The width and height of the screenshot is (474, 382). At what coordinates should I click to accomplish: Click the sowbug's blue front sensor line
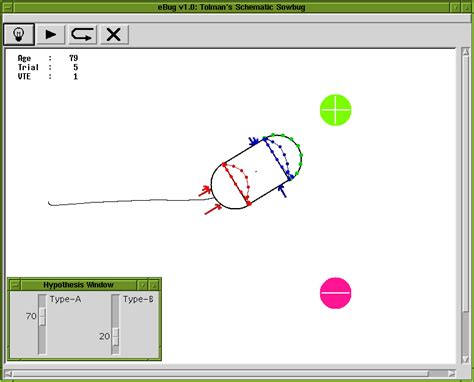(277, 159)
